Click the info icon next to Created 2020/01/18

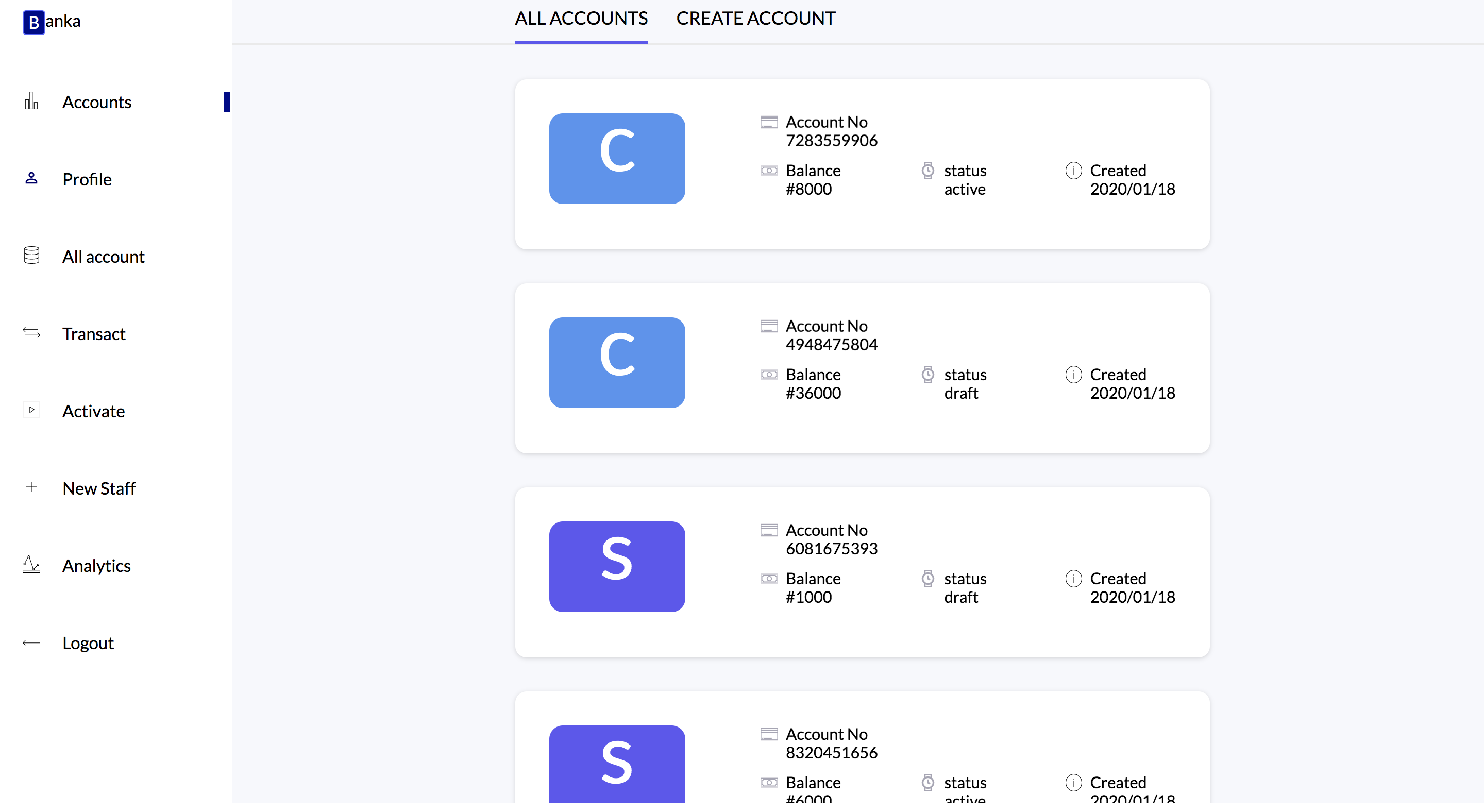click(x=1073, y=375)
